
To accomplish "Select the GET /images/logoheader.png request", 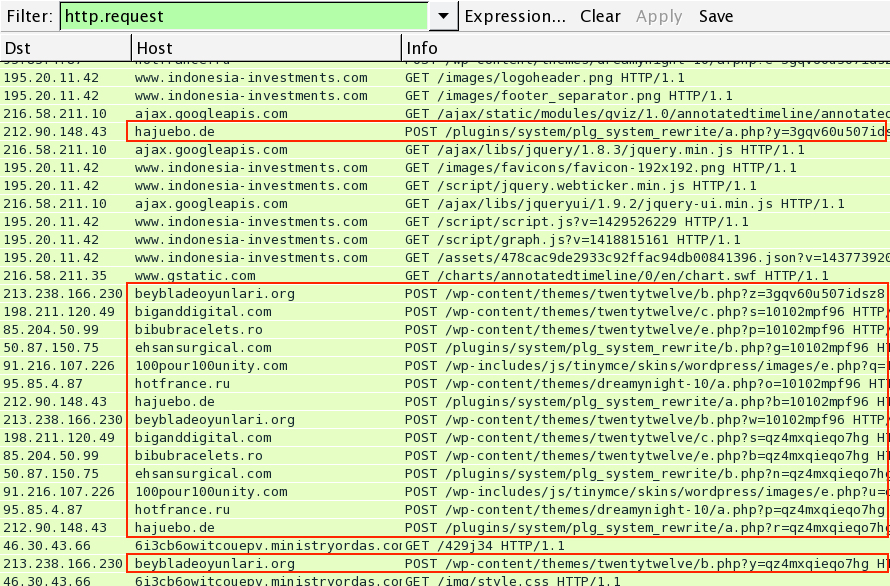I will pyautogui.click(x=445, y=78).
